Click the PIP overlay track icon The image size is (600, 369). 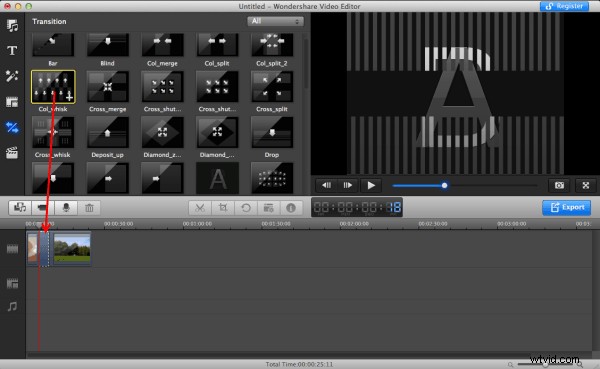pyautogui.click(x=12, y=283)
